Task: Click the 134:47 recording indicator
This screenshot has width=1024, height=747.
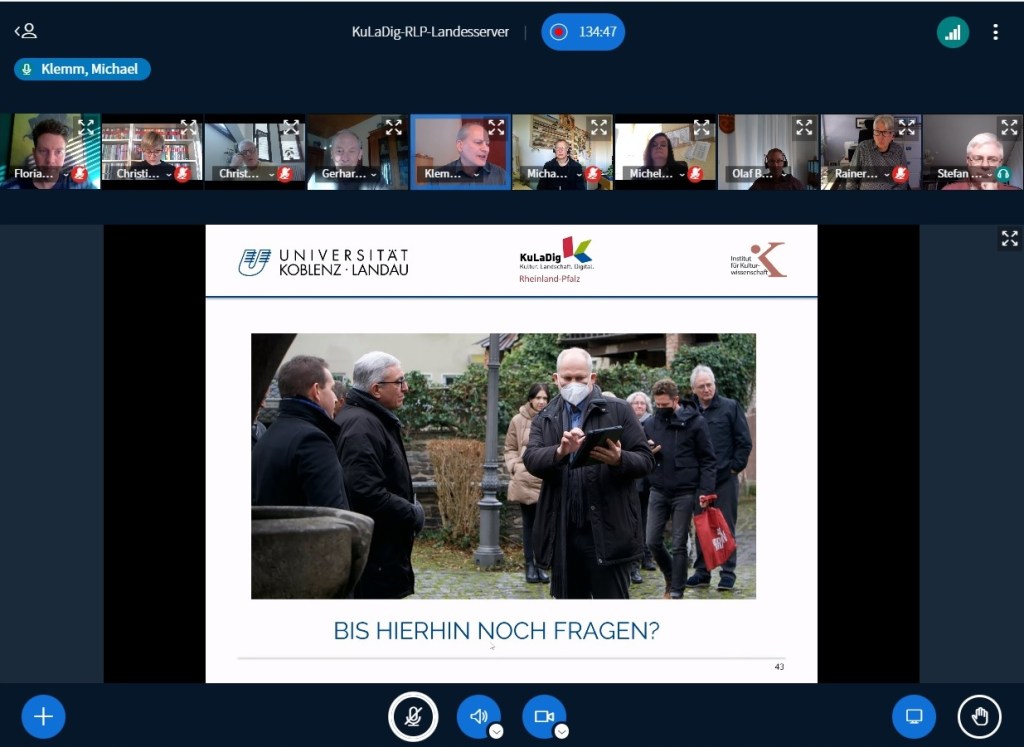Action: click(x=583, y=32)
